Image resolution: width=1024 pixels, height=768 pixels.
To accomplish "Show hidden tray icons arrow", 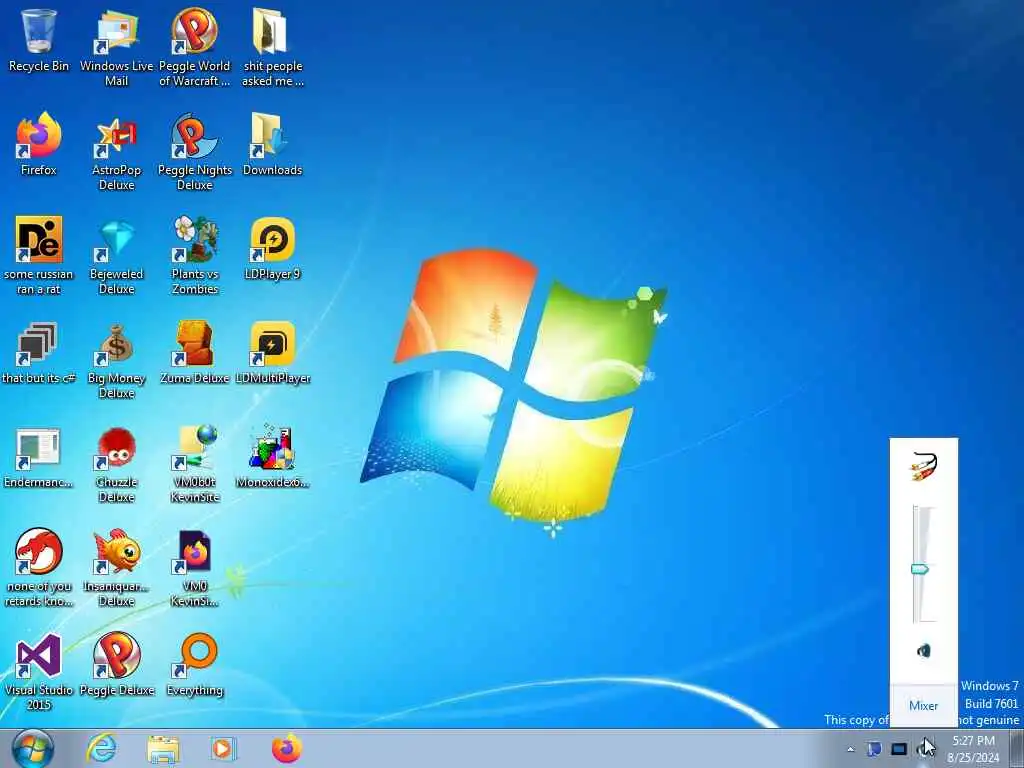I will pyautogui.click(x=850, y=749).
